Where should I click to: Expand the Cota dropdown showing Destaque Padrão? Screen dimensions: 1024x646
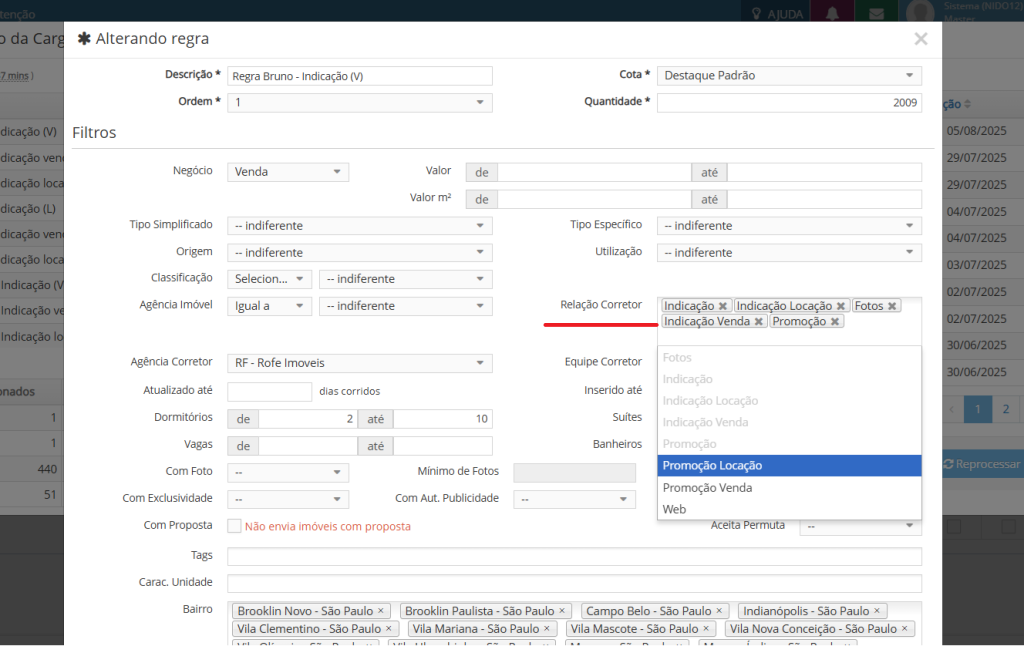(x=789, y=75)
